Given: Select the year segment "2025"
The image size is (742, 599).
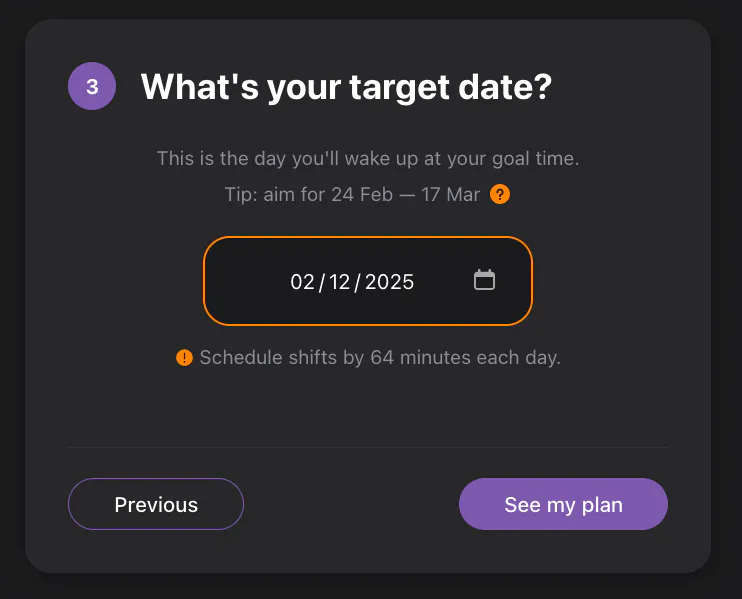Looking at the screenshot, I should [x=389, y=282].
